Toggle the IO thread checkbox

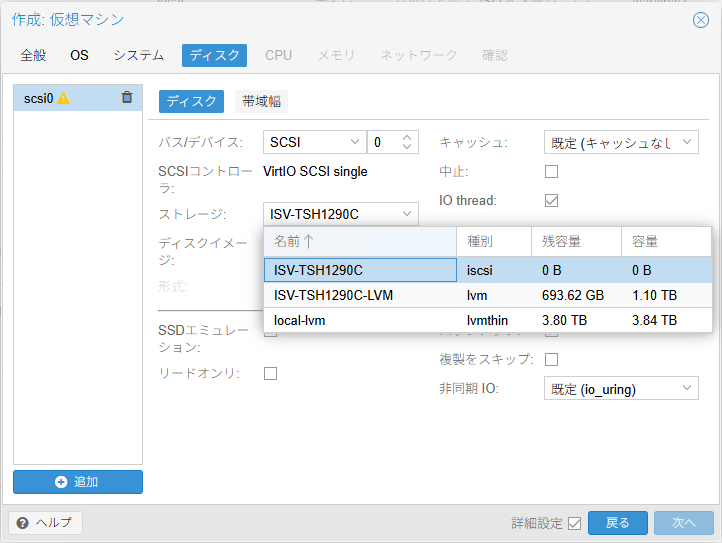pos(551,201)
